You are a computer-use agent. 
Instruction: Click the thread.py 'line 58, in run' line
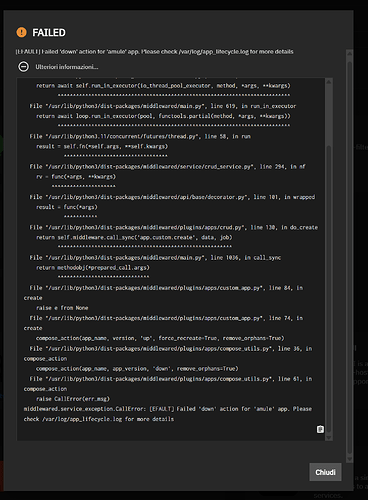pos(140,136)
